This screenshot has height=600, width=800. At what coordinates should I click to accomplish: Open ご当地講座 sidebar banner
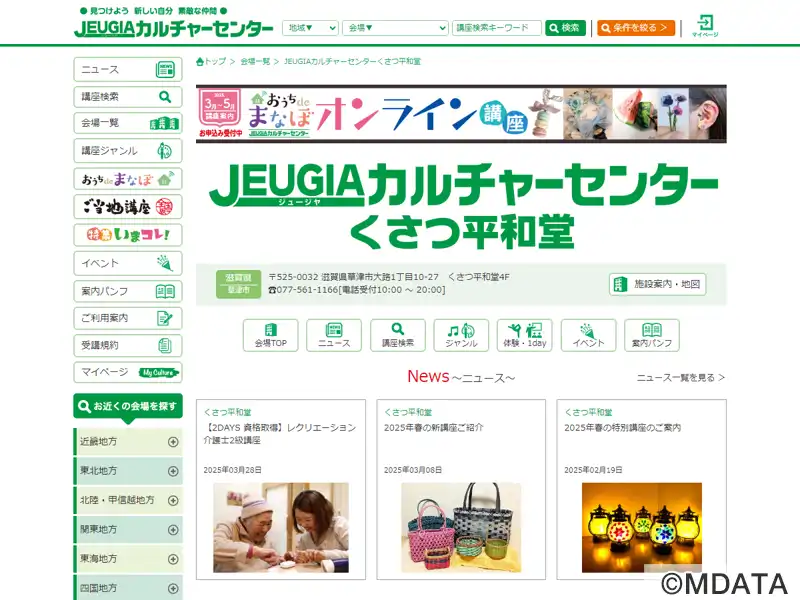(128, 207)
